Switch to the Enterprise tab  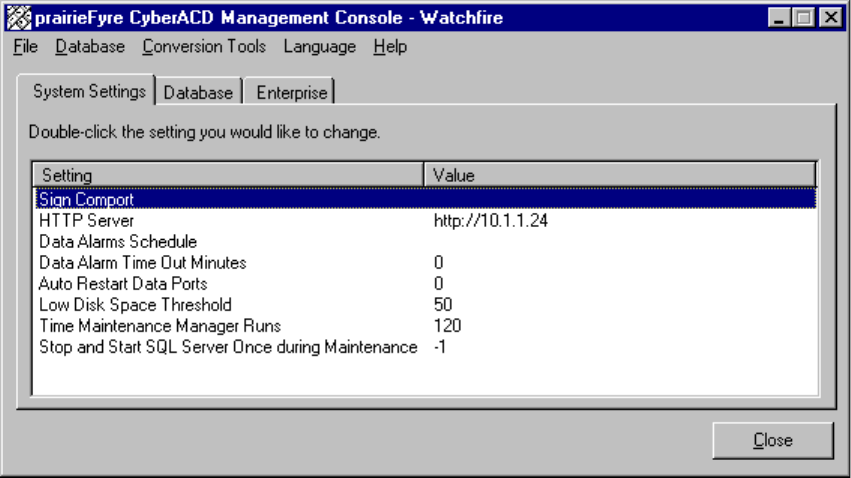291,93
